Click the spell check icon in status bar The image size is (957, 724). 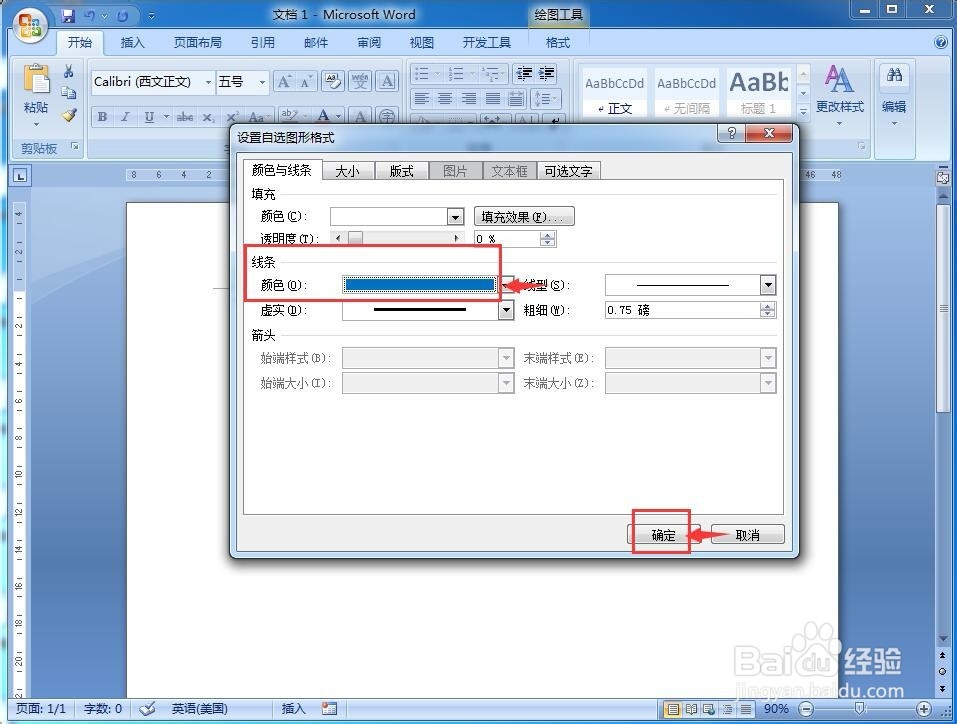pos(148,708)
